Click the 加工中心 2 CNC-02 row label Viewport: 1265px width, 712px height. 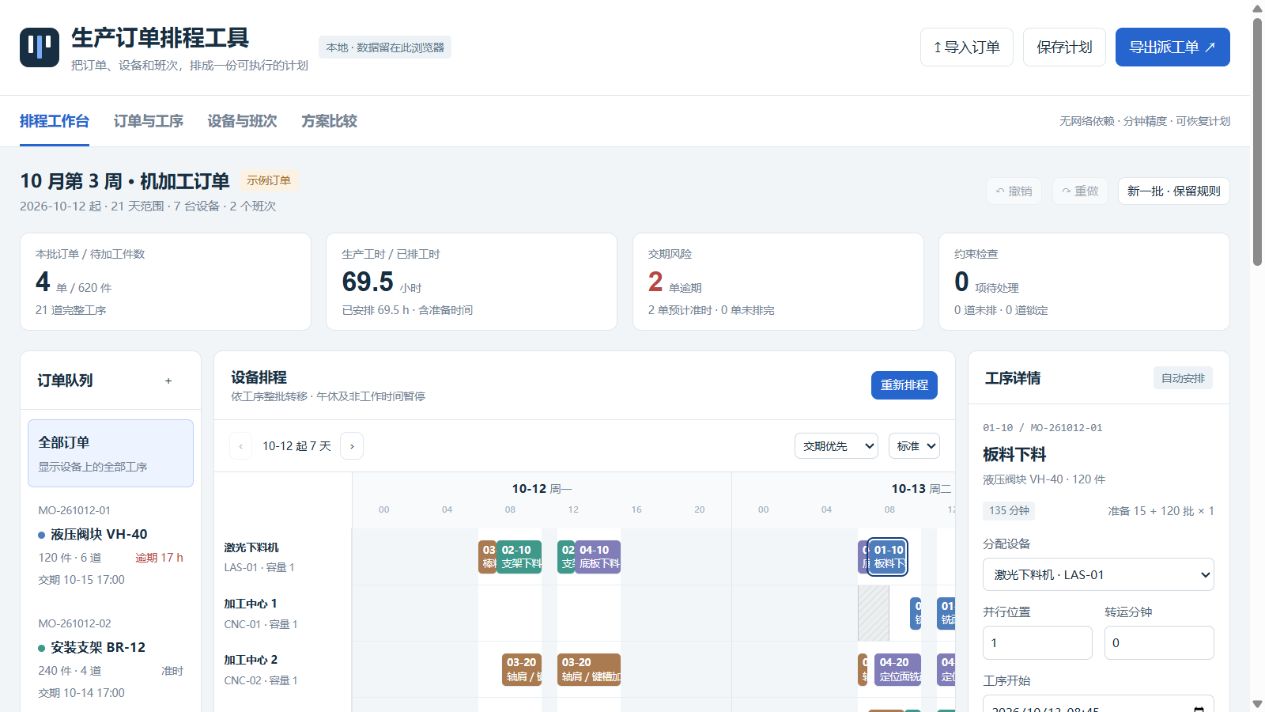pos(283,669)
